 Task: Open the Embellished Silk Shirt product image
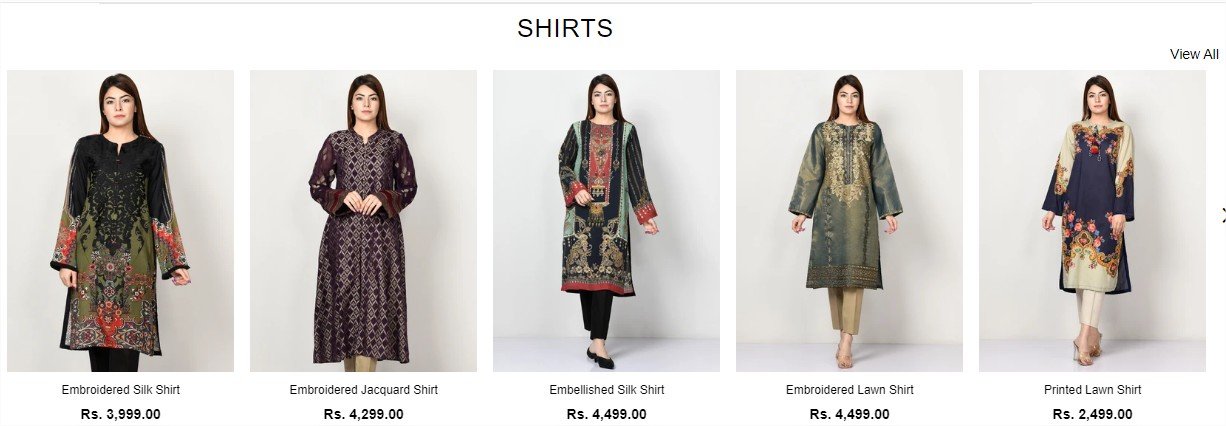(606, 221)
